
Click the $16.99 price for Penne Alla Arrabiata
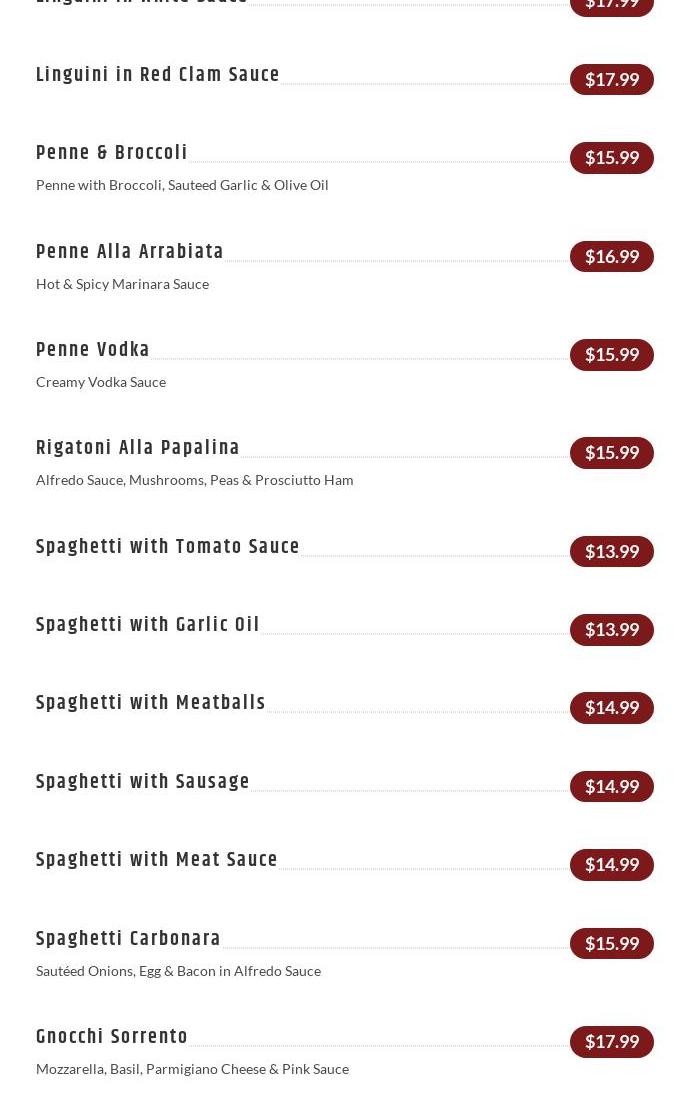click(x=612, y=257)
